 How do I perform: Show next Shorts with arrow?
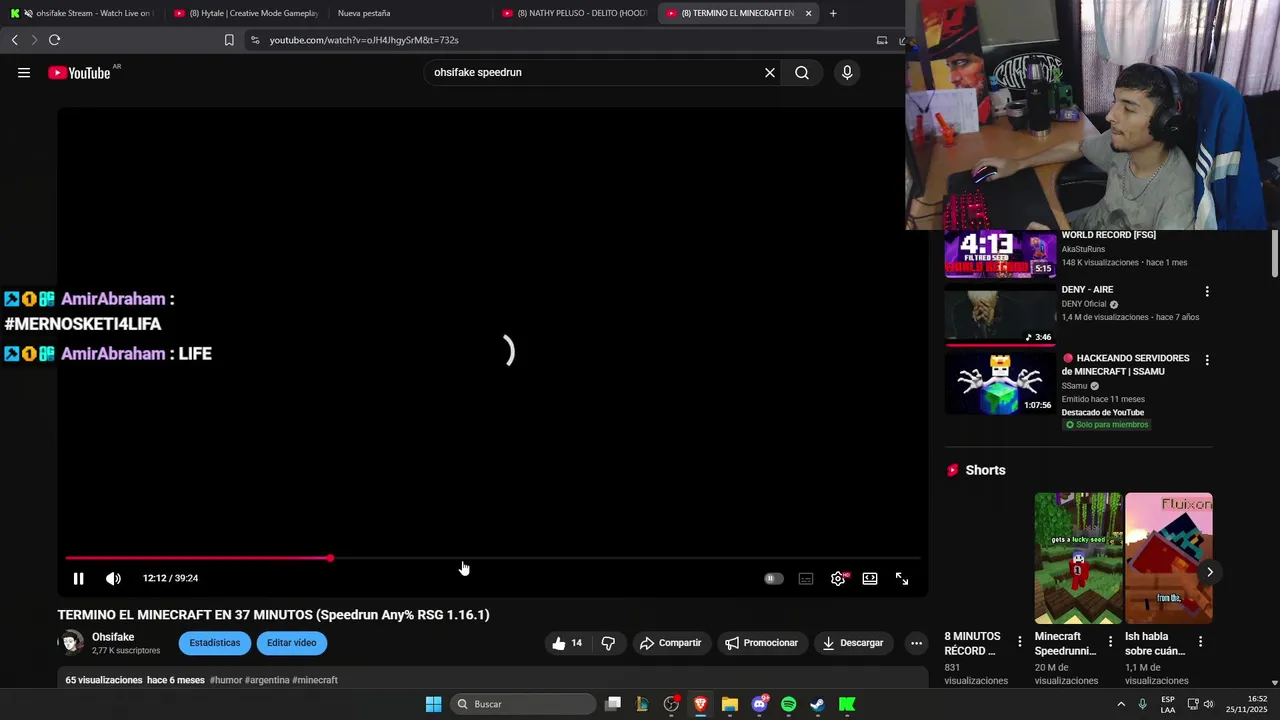(1209, 572)
